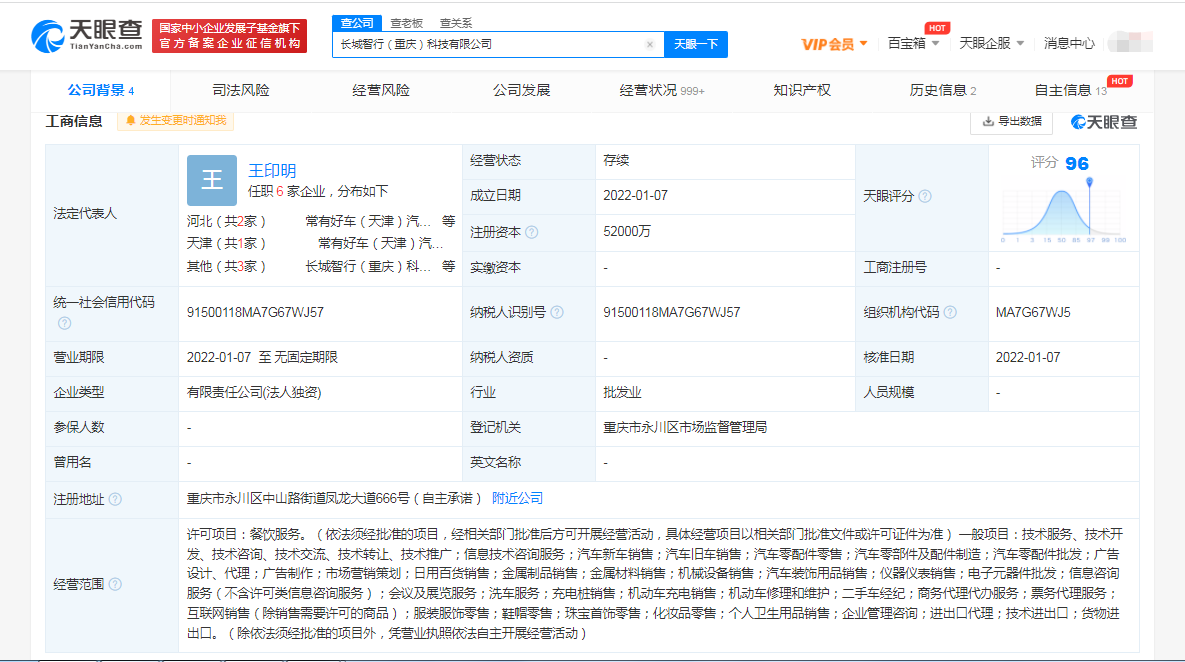The width and height of the screenshot is (1185, 662).
Task: Click the 注册资本 value 52000万
Action: point(627,231)
